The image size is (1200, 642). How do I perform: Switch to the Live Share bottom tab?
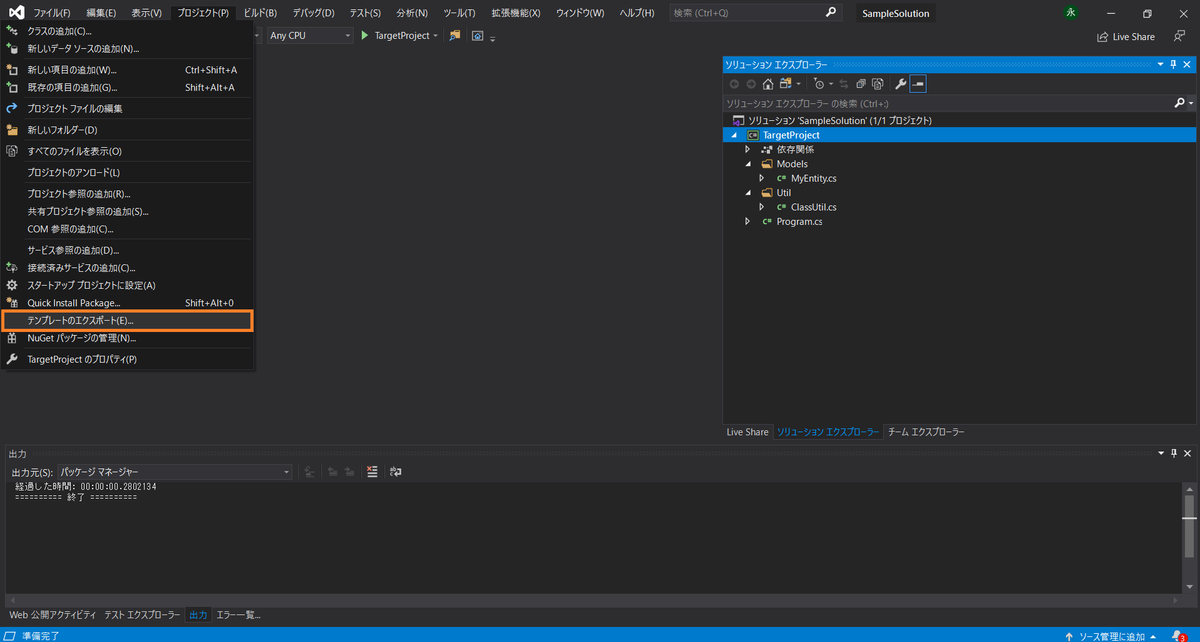pyautogui.click(x=747, y=432)
